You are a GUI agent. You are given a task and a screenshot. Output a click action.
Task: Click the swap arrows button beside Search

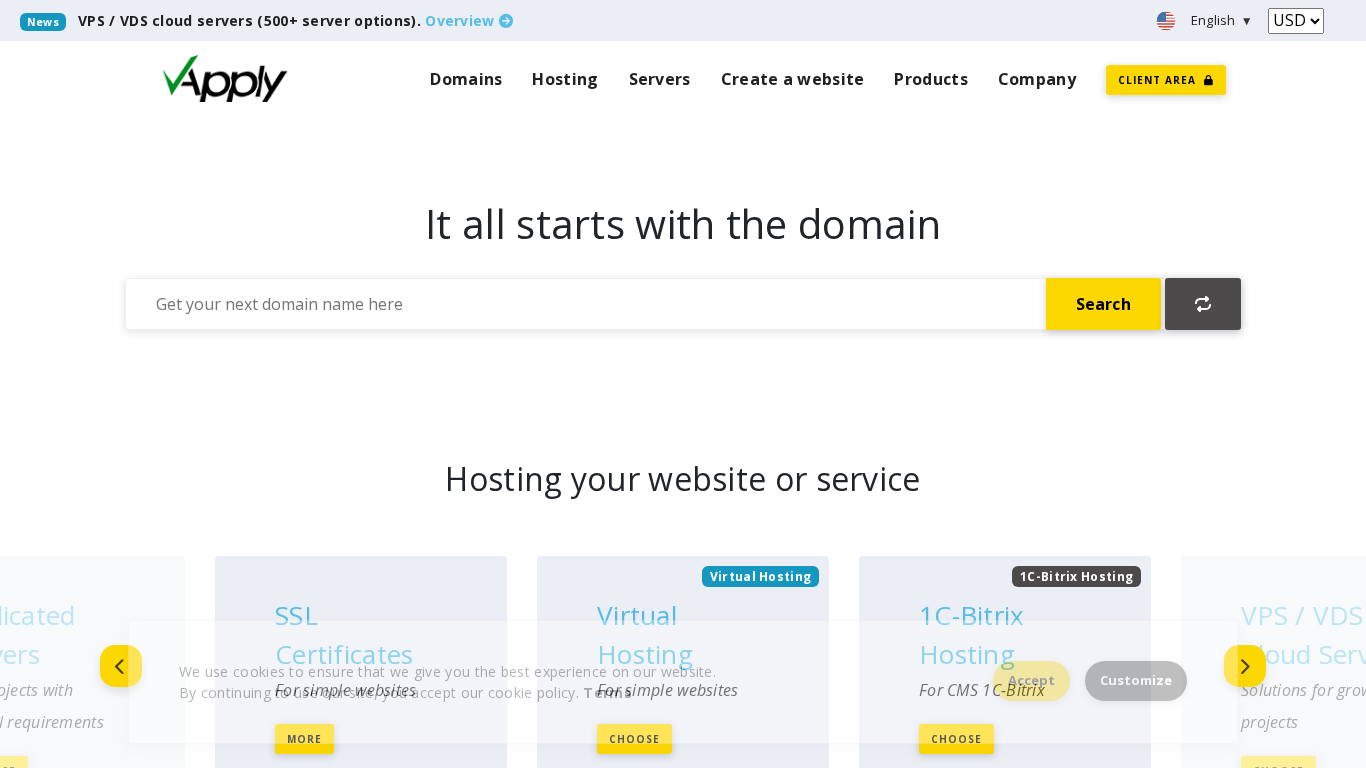(1203, 304)
